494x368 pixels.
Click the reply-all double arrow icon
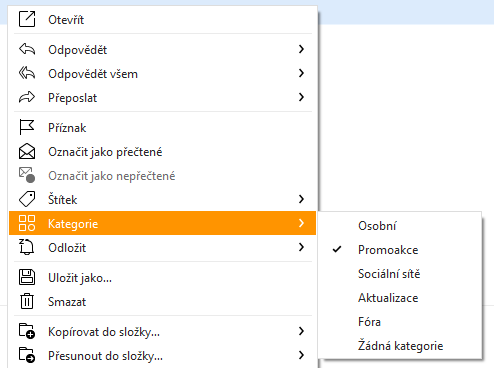coord(27,73)
